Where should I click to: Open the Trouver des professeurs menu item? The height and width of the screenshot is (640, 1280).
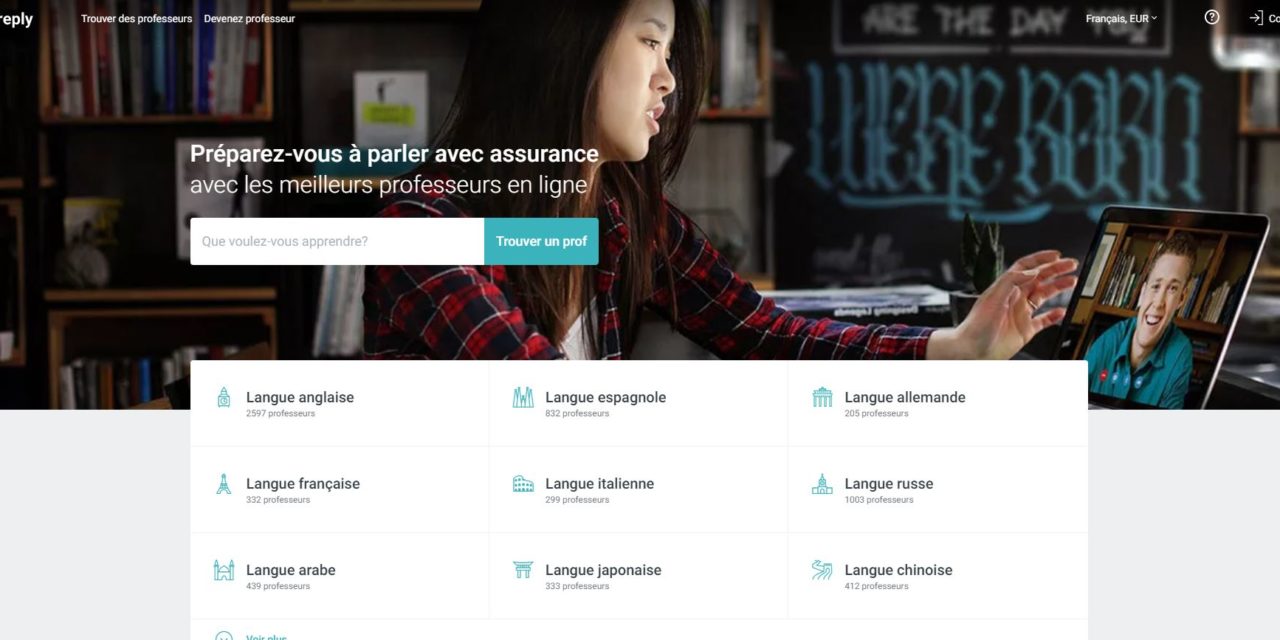136,18
